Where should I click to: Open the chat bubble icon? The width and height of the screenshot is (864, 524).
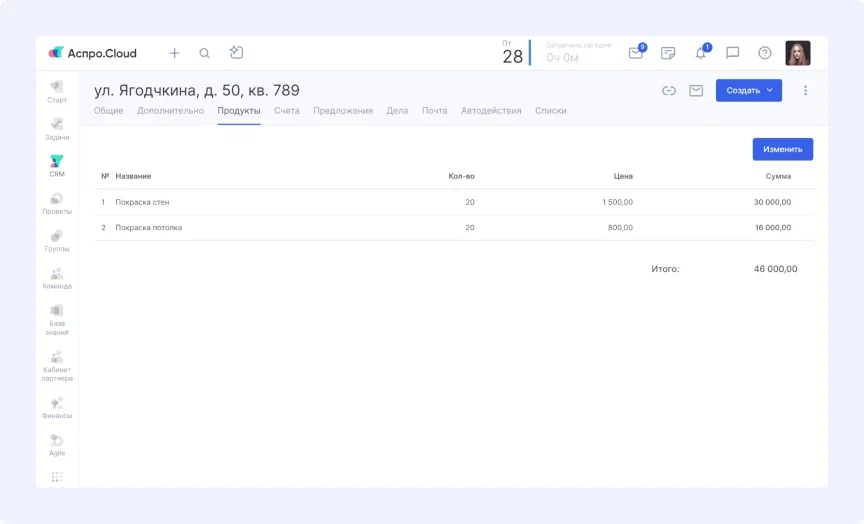pos(733,53)
